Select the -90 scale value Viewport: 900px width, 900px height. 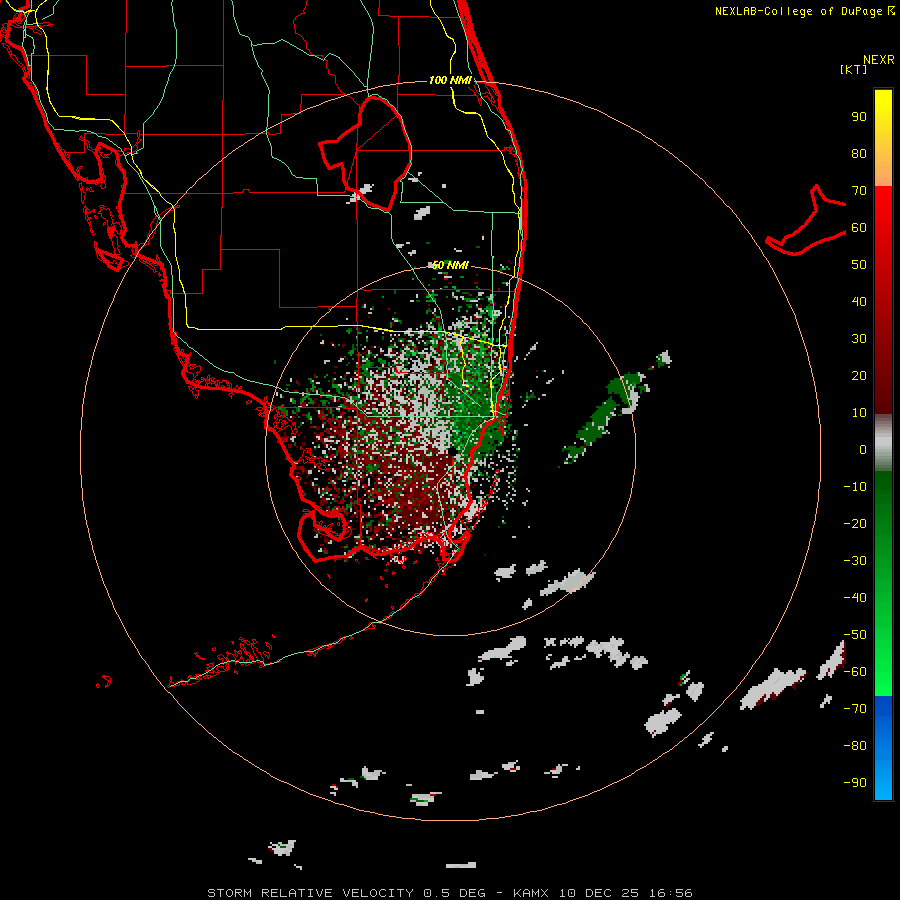click(x=855, y=783)
